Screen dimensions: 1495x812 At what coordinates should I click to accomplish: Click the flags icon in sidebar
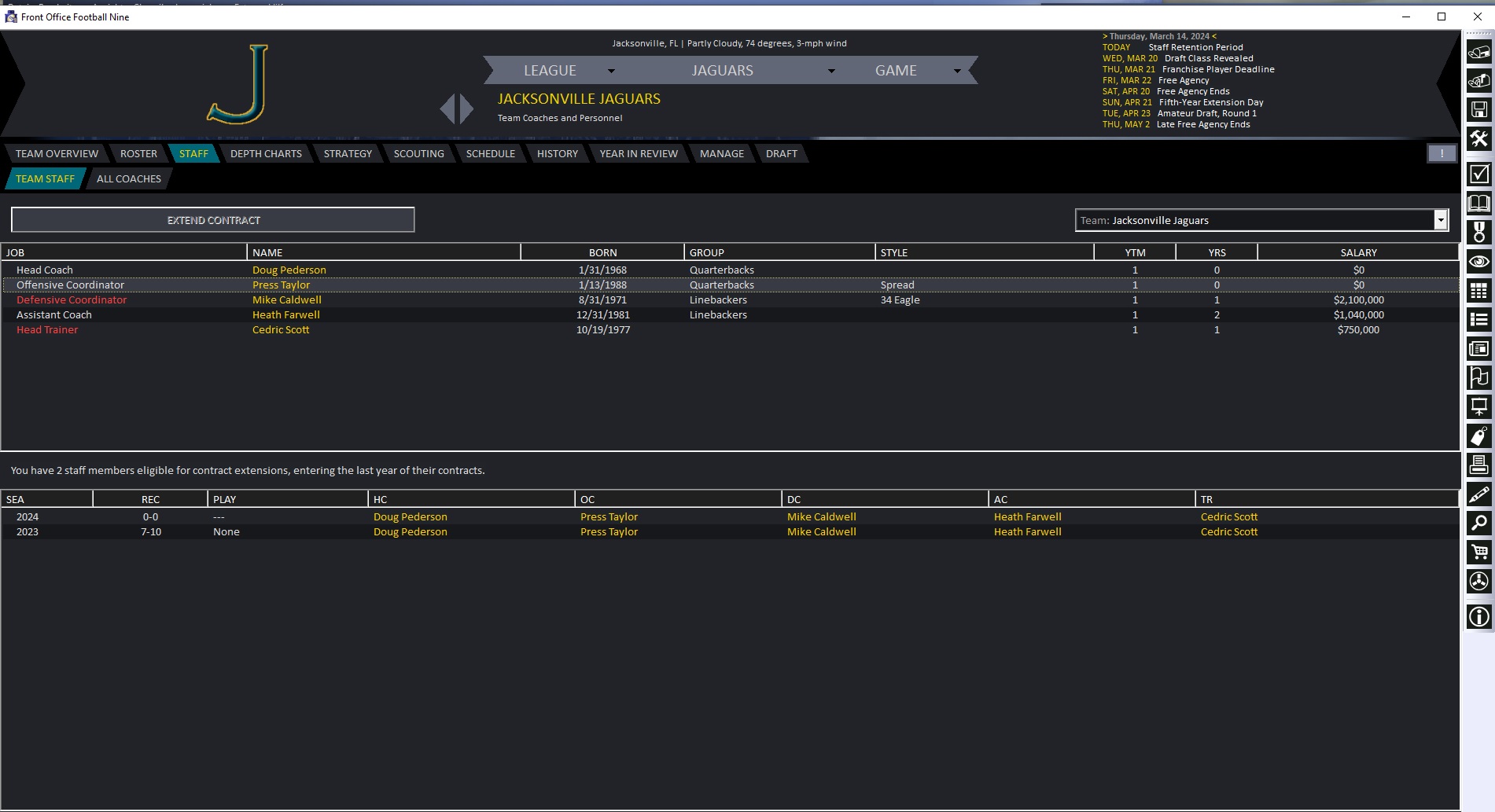click(1478, 377)
